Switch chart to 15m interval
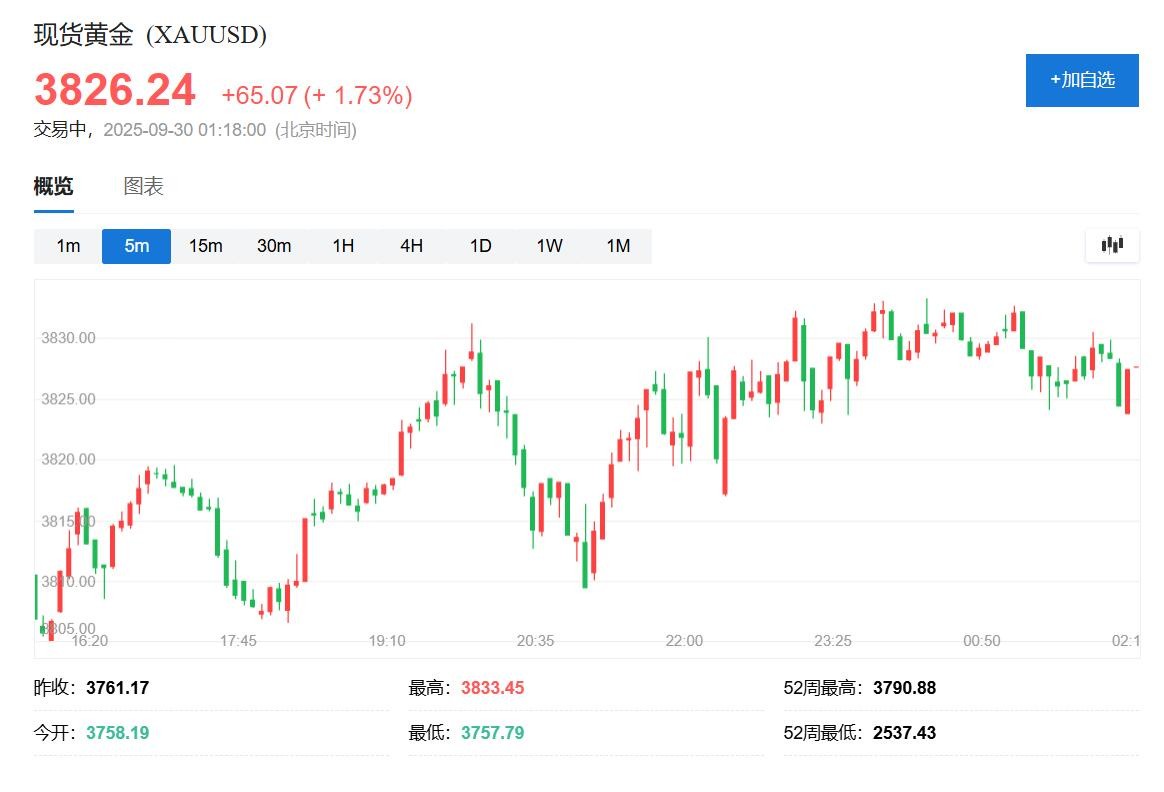Viewport: 1164px width, 792px height. point(205,246)
